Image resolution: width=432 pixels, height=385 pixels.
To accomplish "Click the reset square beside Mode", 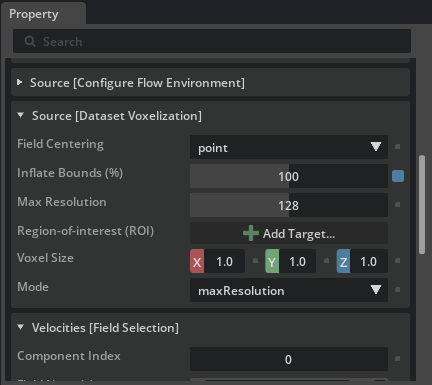I will pyautogui.click(x=397, y=290).
